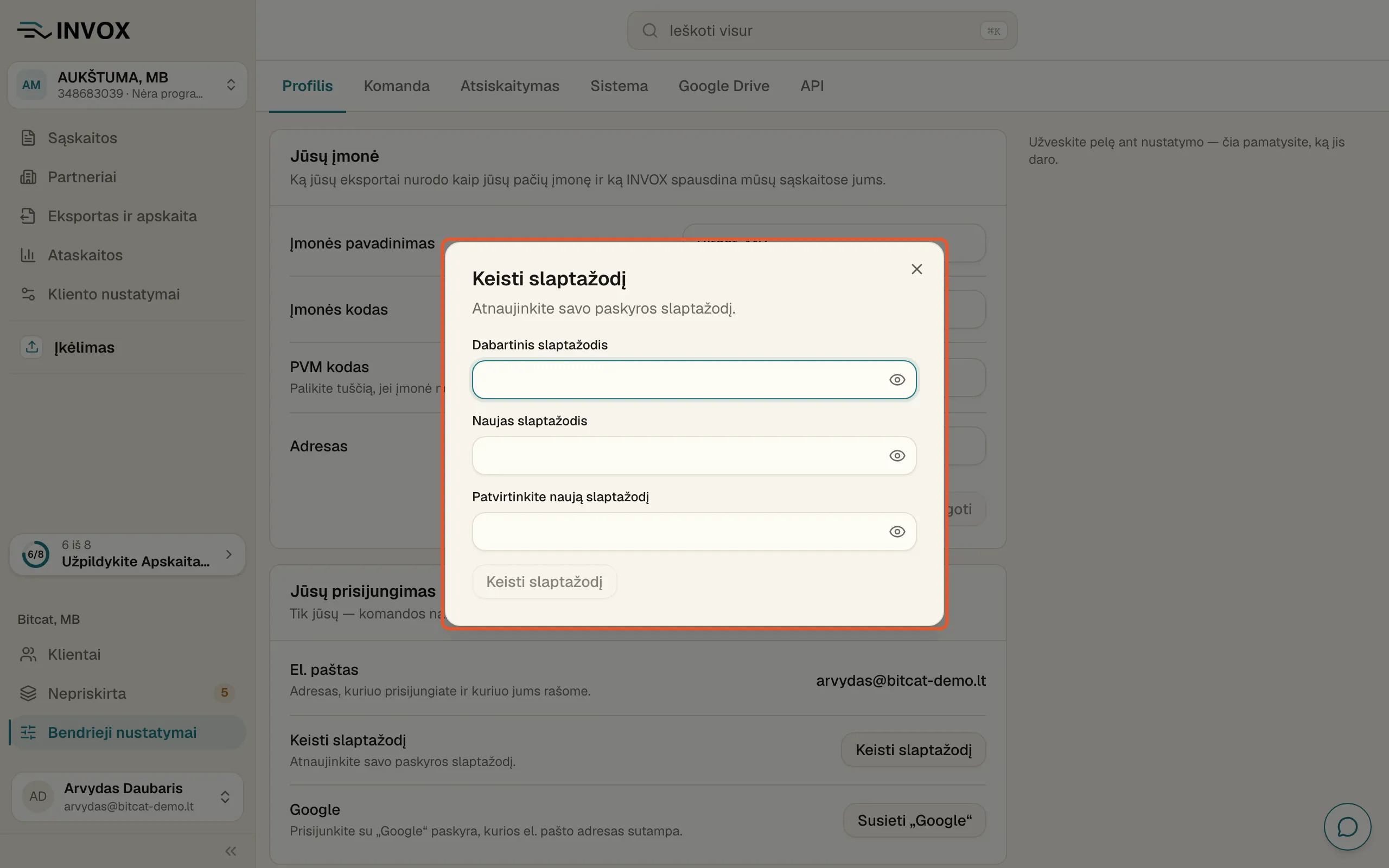Click the 6/8 progress ring
1389x868 pixels.
[36, 554]
